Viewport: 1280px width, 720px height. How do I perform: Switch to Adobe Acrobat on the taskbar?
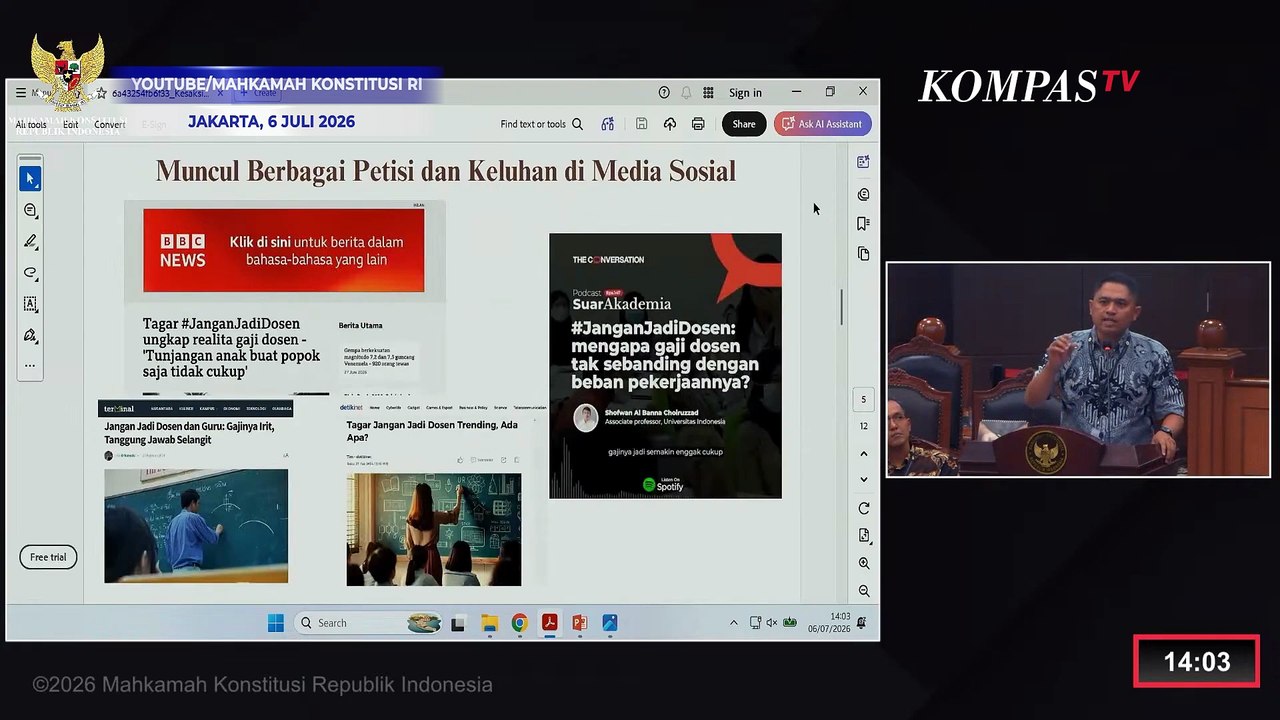549,623
